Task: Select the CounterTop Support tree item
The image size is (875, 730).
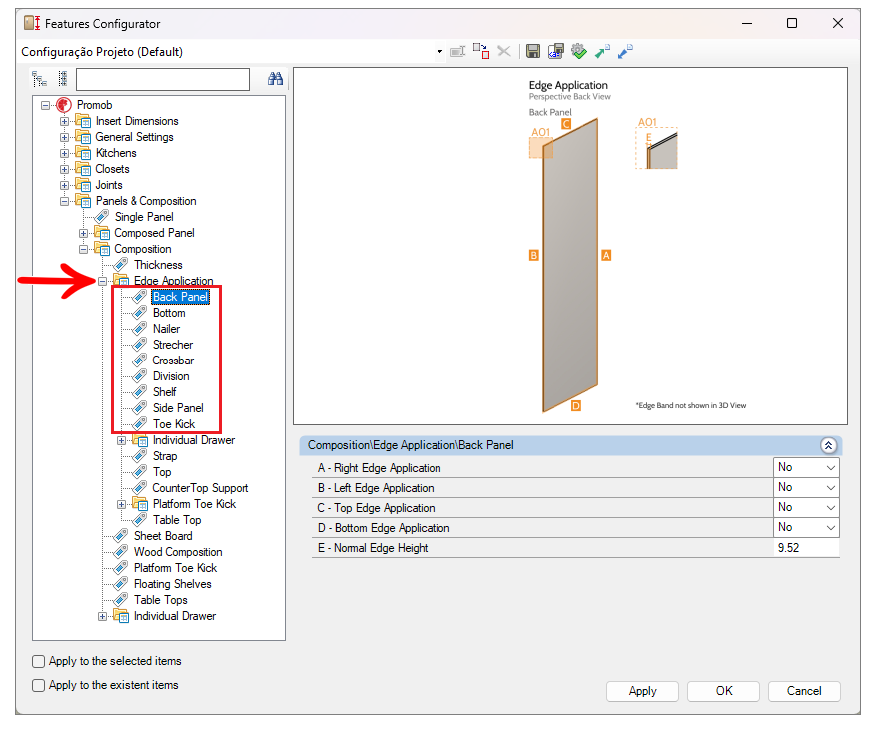Action: point(200,488)
